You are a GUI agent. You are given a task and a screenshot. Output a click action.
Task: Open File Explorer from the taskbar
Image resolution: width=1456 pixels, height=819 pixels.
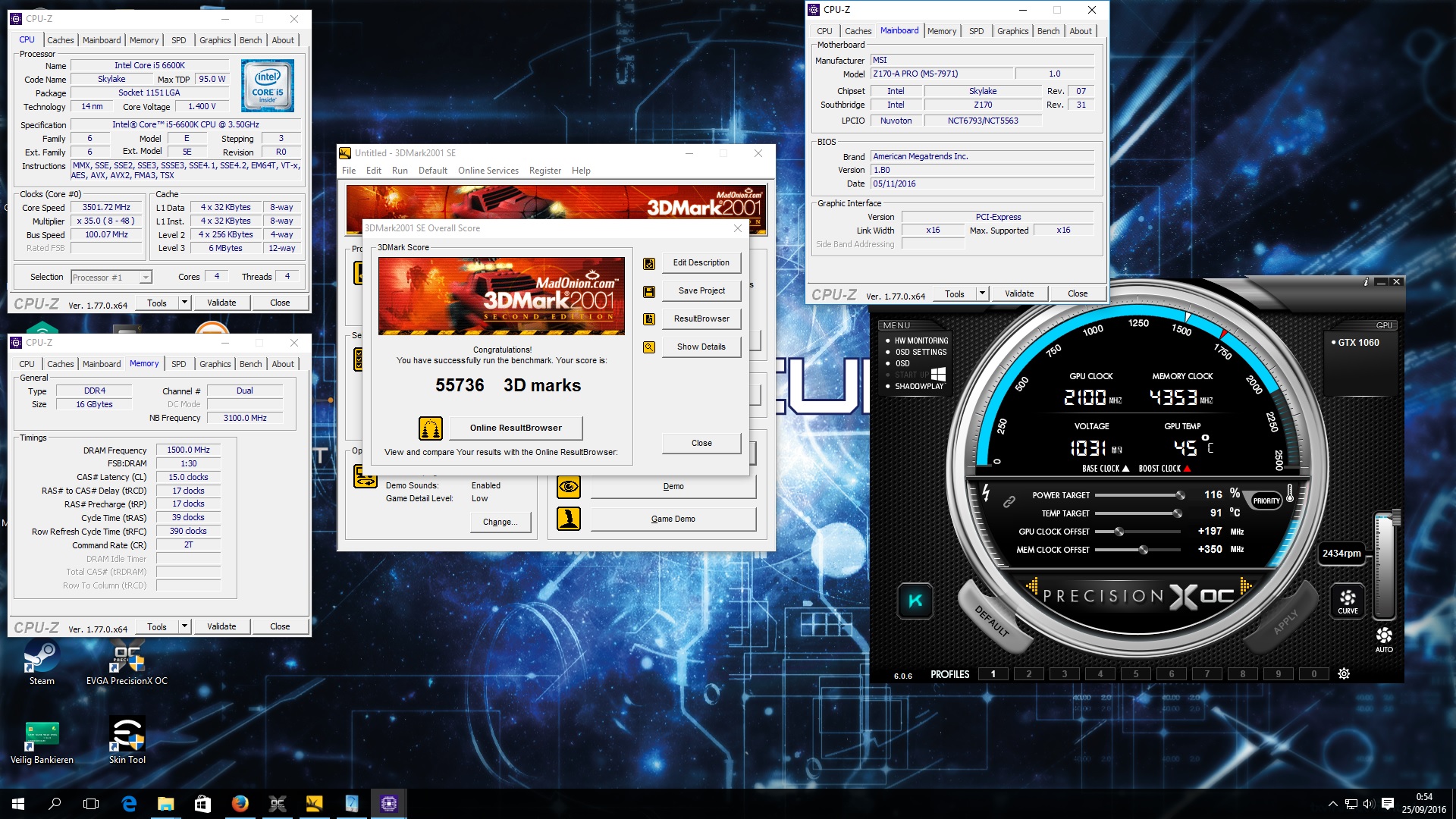click(165, 803)
